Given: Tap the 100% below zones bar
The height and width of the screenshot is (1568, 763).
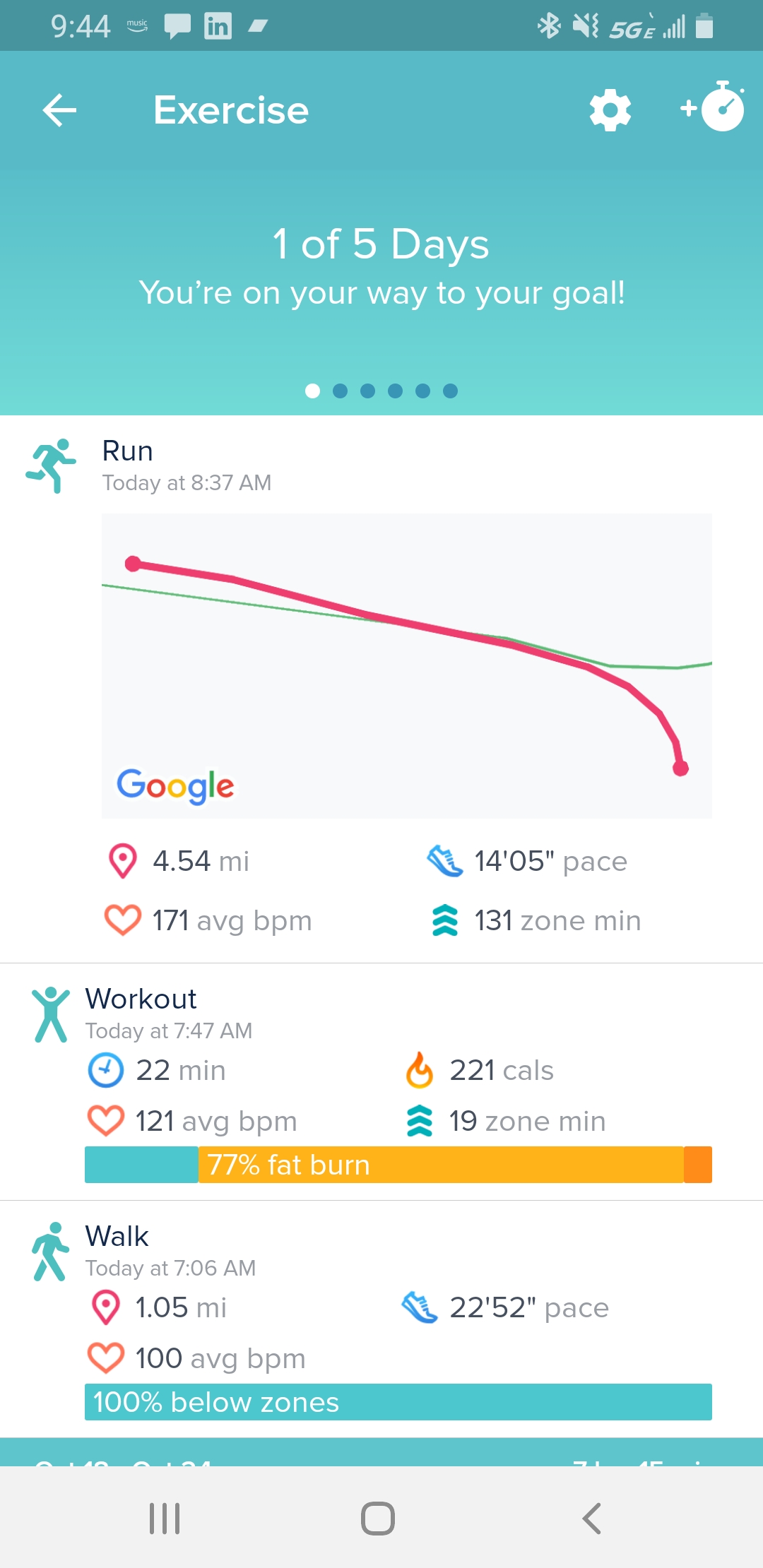Looking at the screenshot, I should tap(398, 1402).
